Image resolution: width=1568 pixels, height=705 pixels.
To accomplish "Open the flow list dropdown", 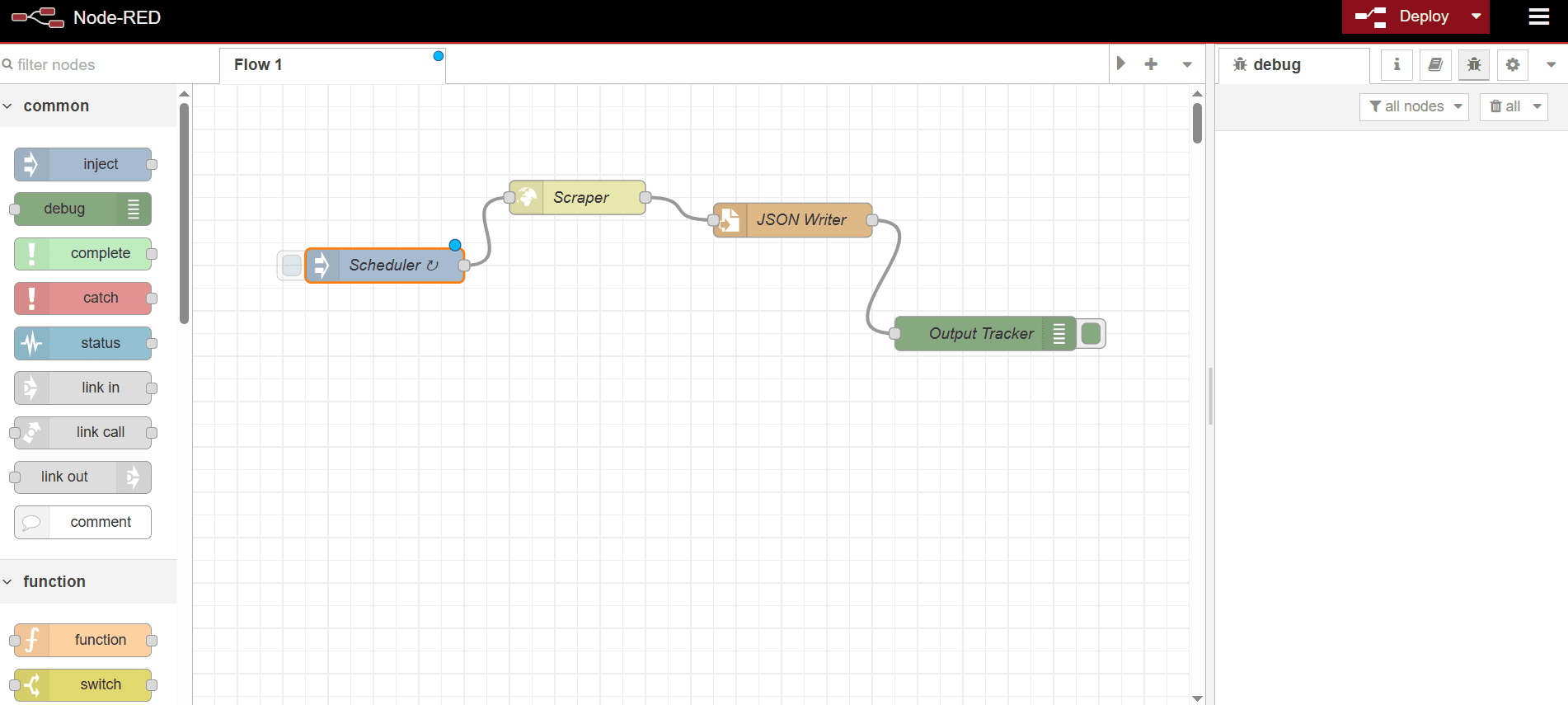I will [1187, 64].
